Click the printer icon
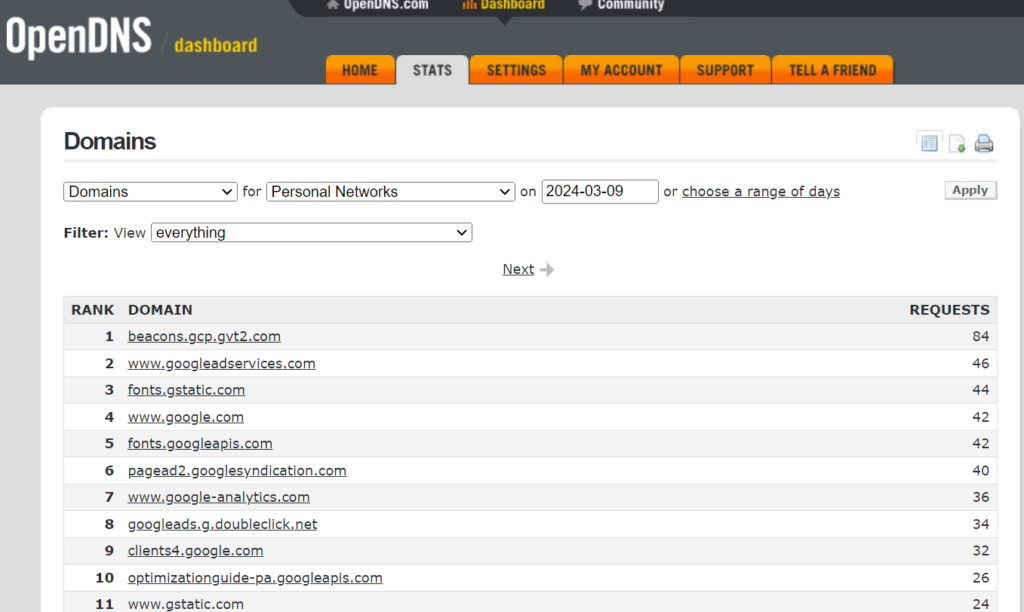The width and height of the screenshot is (1024, 612). coord(984,143)
